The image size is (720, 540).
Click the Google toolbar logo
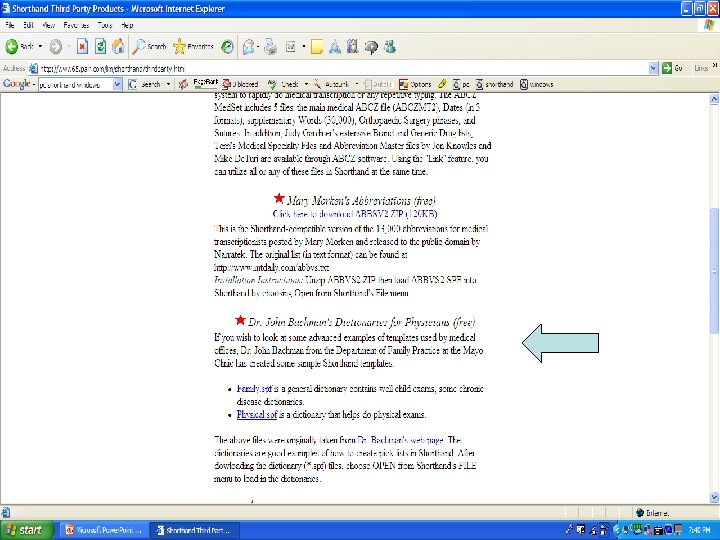[17, 84]
